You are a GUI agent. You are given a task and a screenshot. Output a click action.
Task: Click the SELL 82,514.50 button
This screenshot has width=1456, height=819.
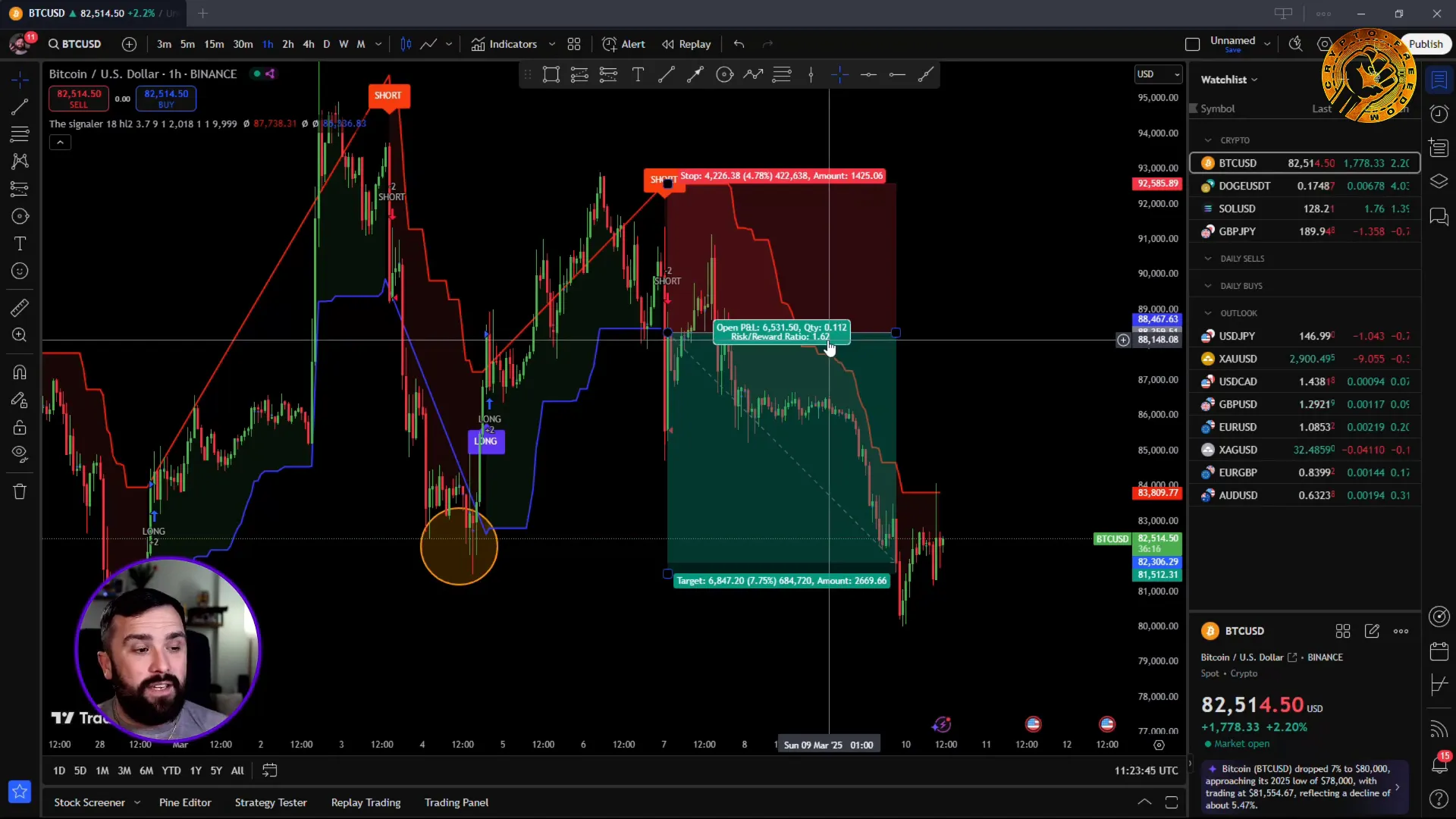coord(79,99)
